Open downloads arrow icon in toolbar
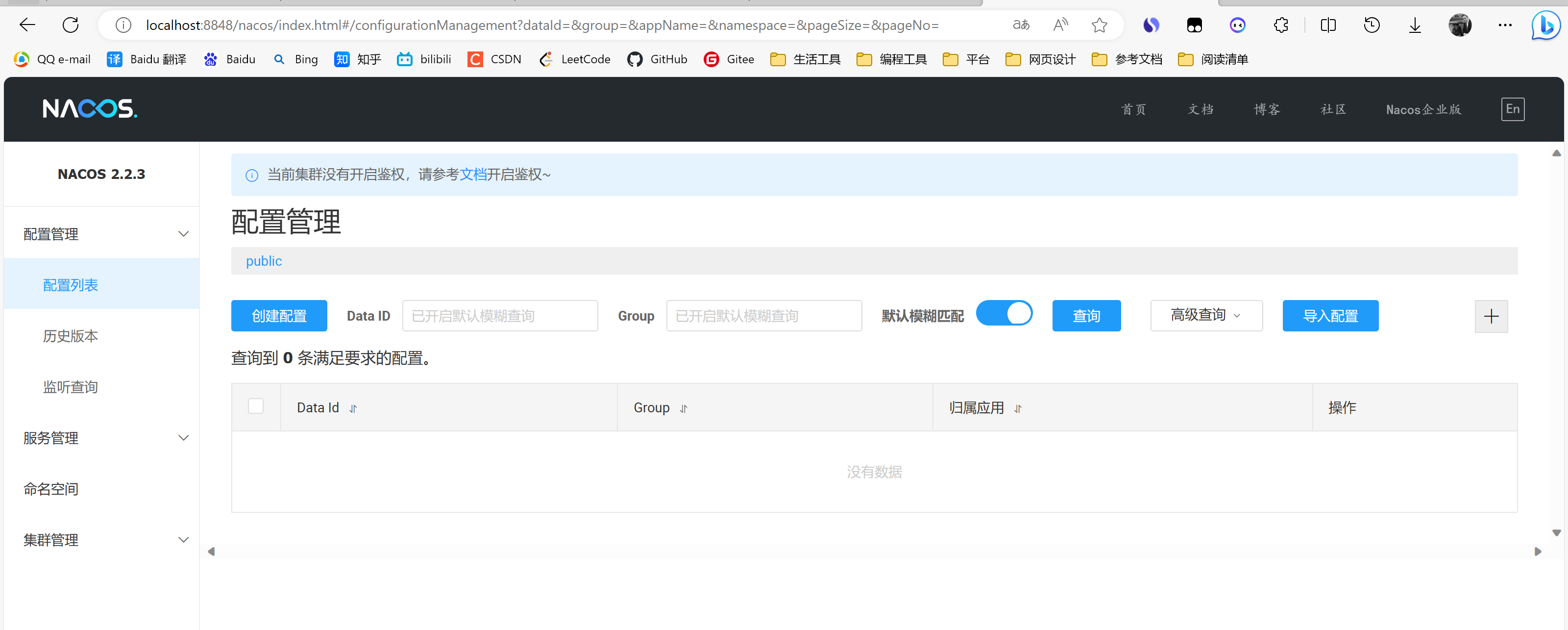Image resolution: width=1568 pixels, height=630 pixels. 1415,25
